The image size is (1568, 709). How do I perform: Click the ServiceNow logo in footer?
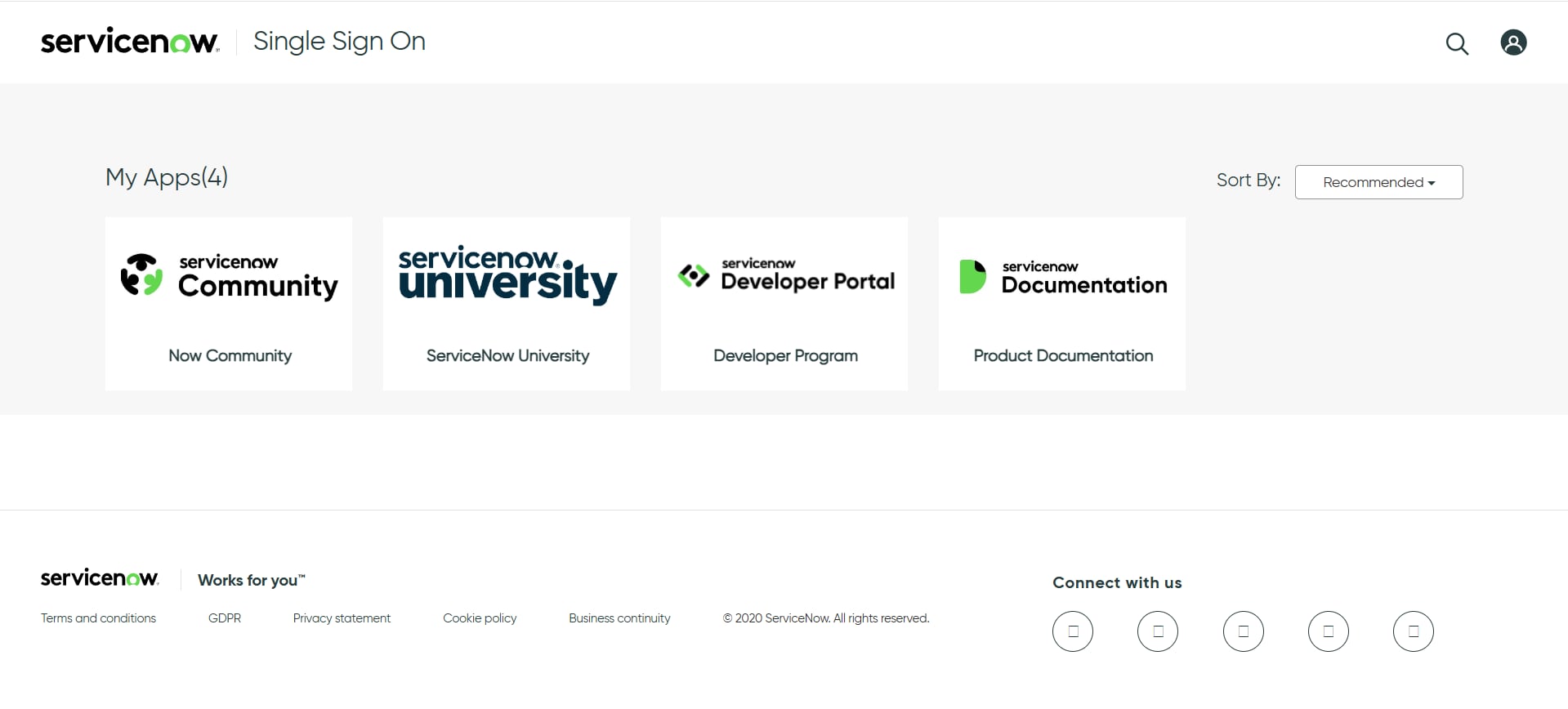(100, 578)
